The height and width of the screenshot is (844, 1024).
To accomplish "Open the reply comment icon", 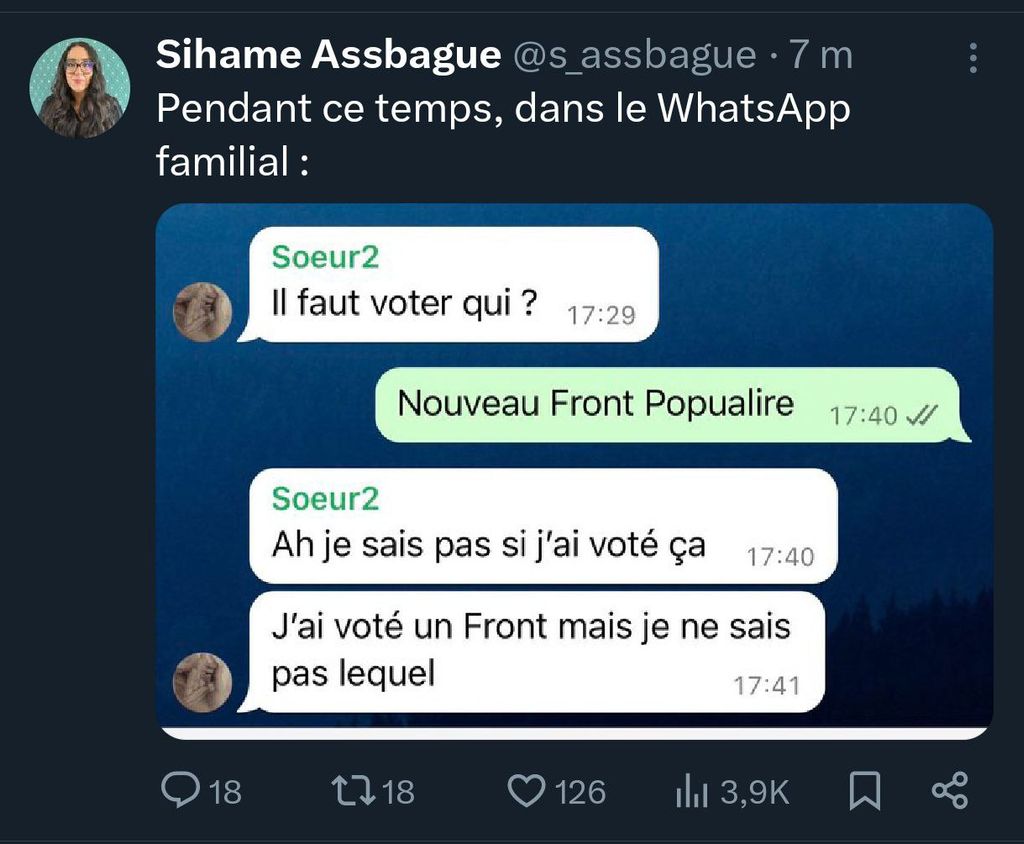I will point(181,790).
